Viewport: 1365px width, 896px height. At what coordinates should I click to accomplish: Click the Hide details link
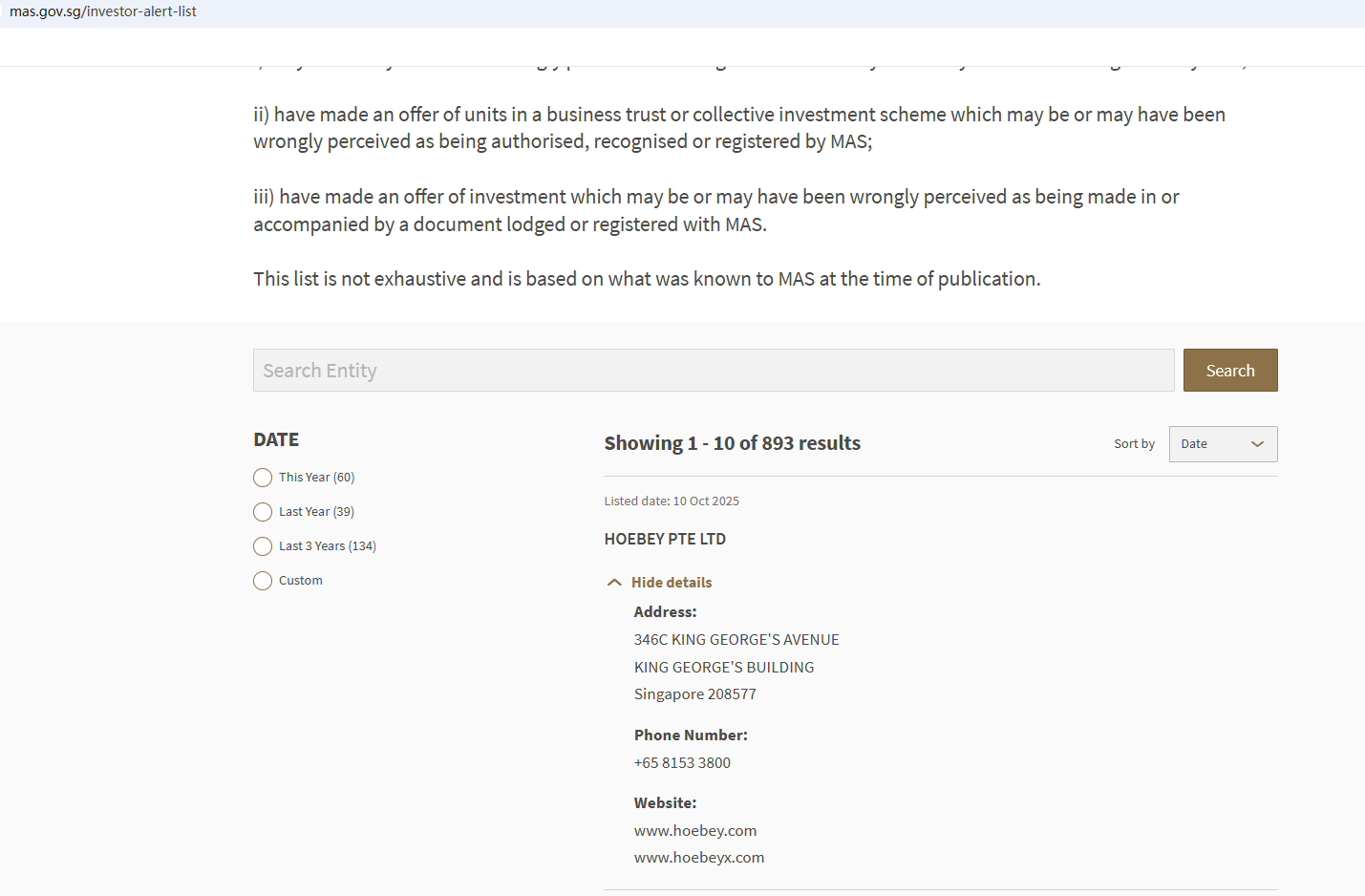coord(671,583)
